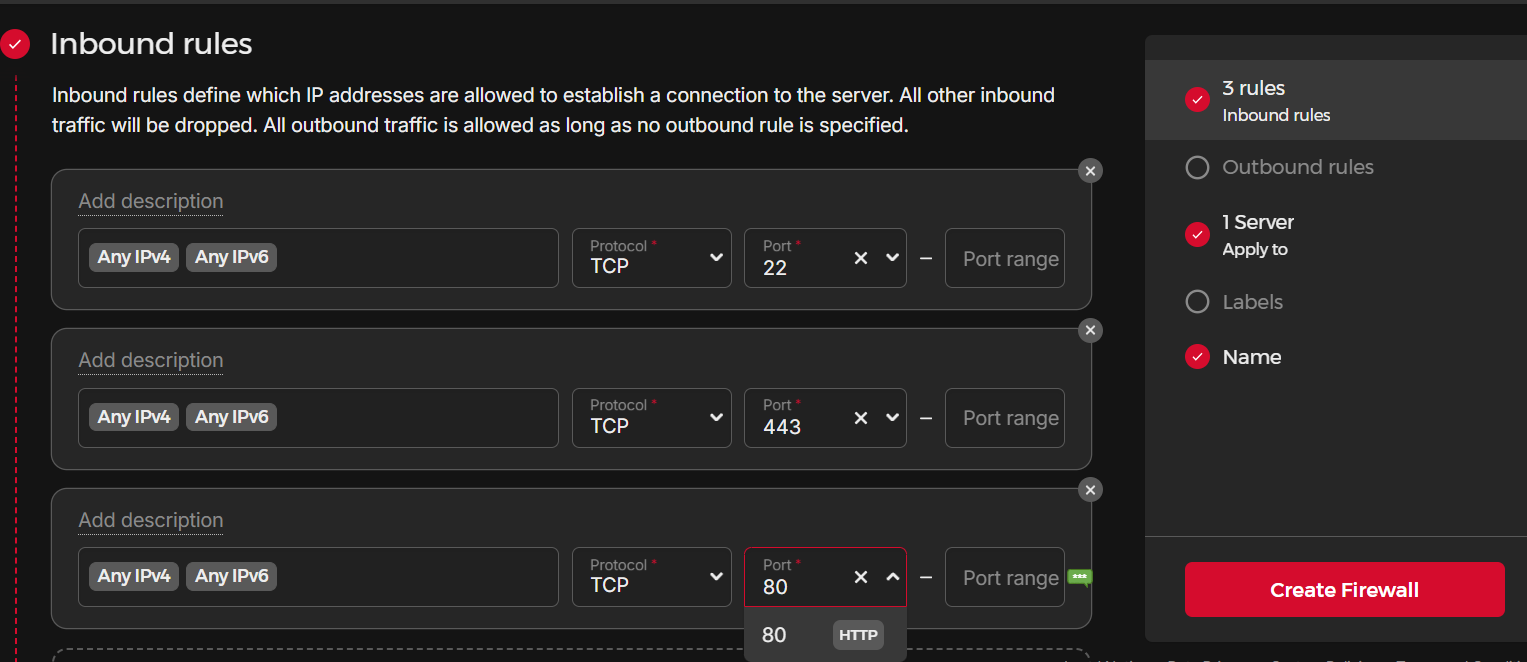Select the Outbound rules radio circle
This screenshot has height=662, width=1527.
[x=1197, y=167]
